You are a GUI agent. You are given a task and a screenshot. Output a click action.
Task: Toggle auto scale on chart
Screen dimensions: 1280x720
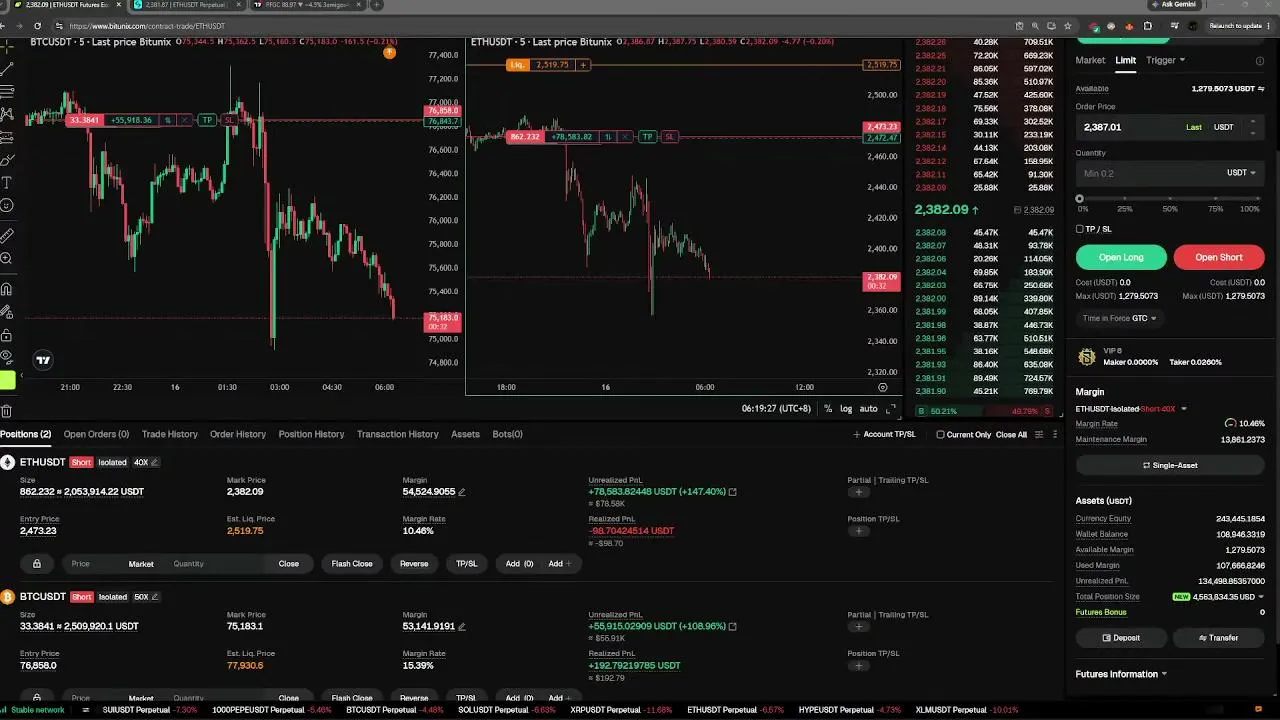coord(868,409)
